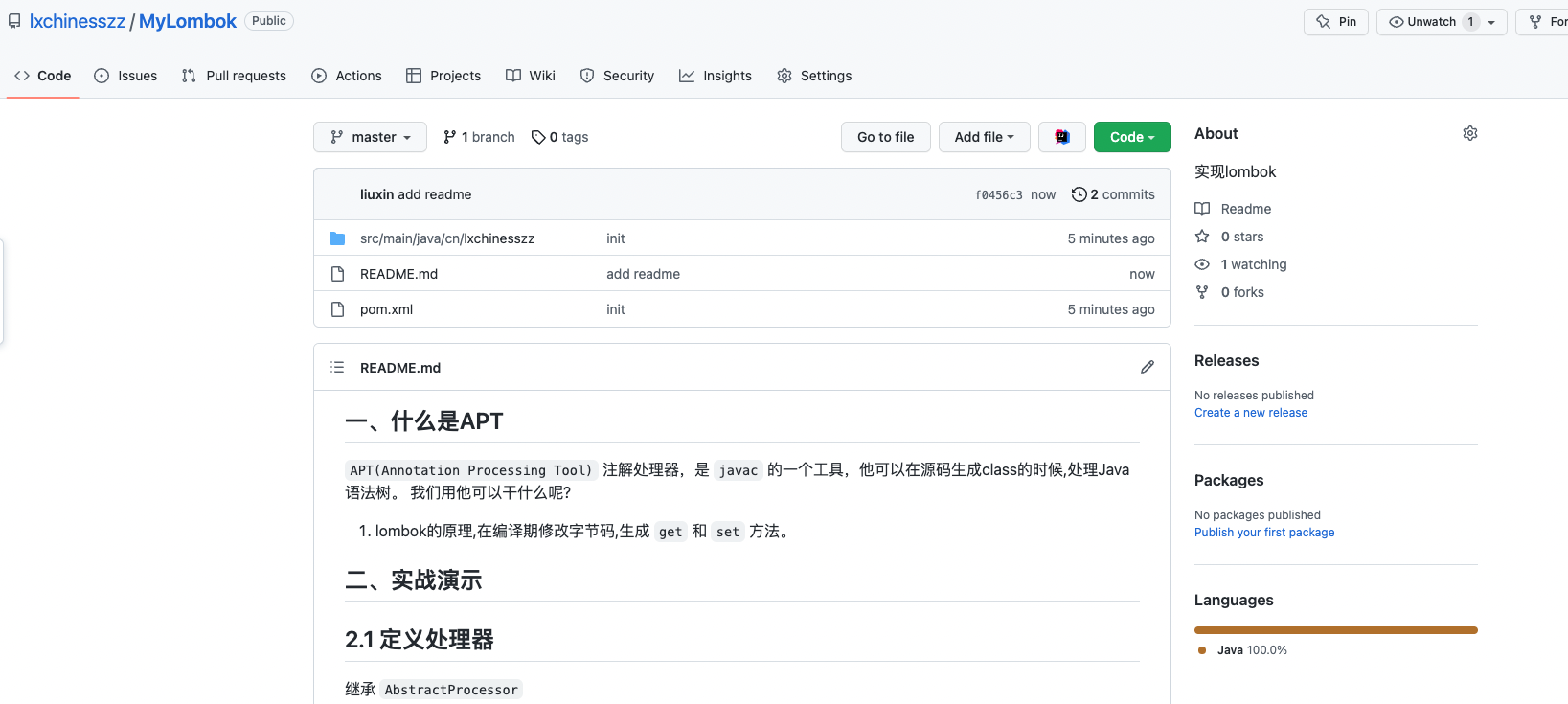
Task: Open the Insights tab
Action: coord(716,76)
